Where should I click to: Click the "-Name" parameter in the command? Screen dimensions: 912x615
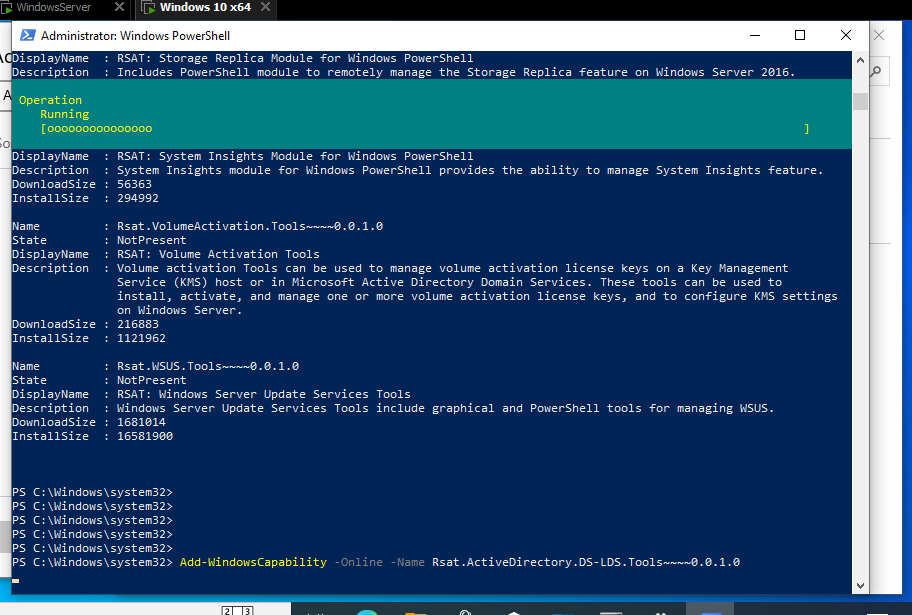407,562
